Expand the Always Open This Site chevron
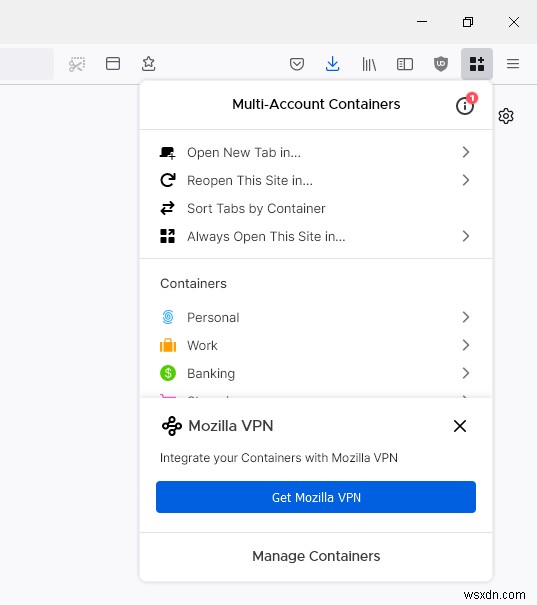537x605 pixels. point(466,236)
